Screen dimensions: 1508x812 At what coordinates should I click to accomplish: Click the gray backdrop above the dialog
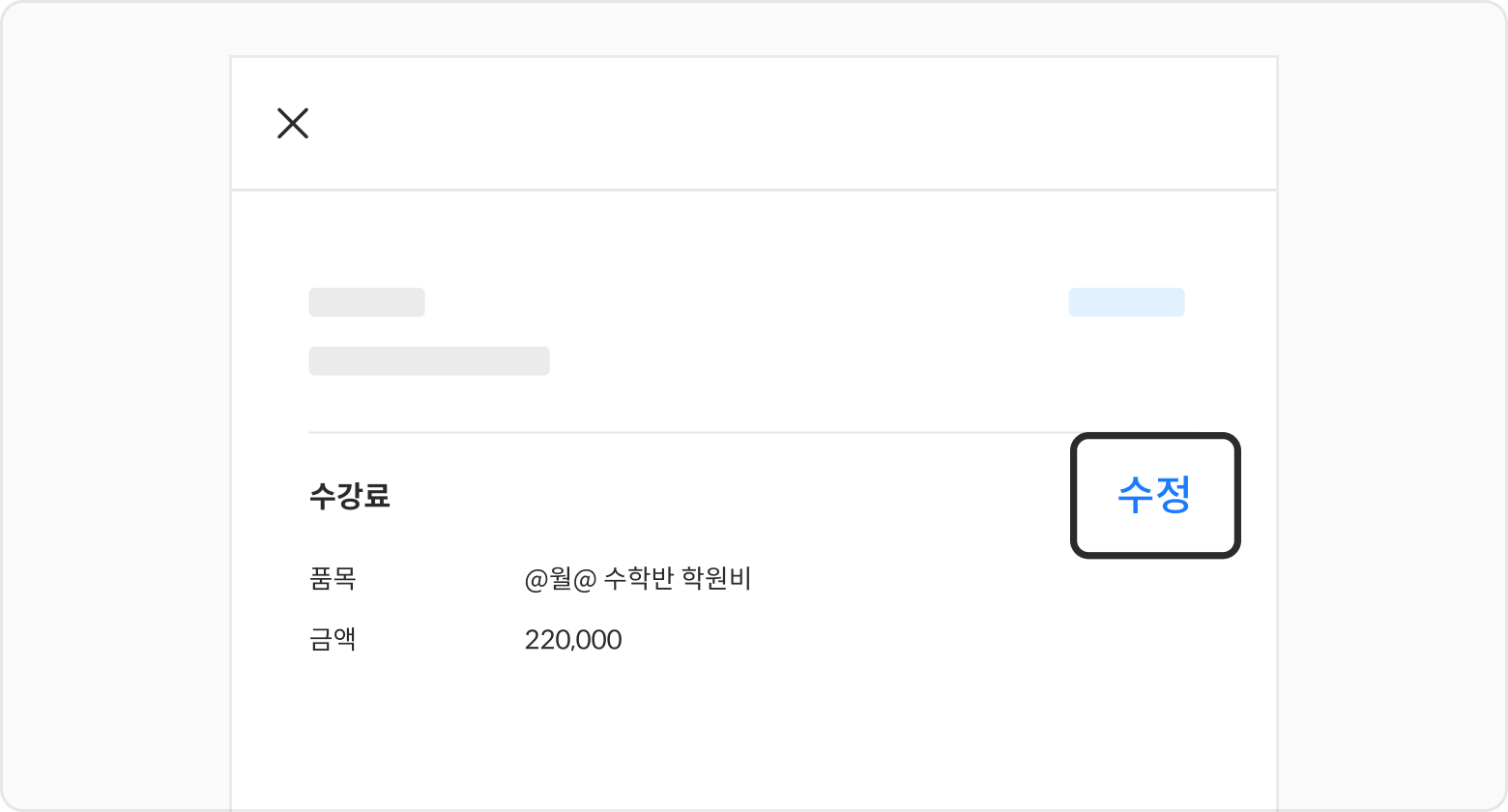tap(754, 29)
